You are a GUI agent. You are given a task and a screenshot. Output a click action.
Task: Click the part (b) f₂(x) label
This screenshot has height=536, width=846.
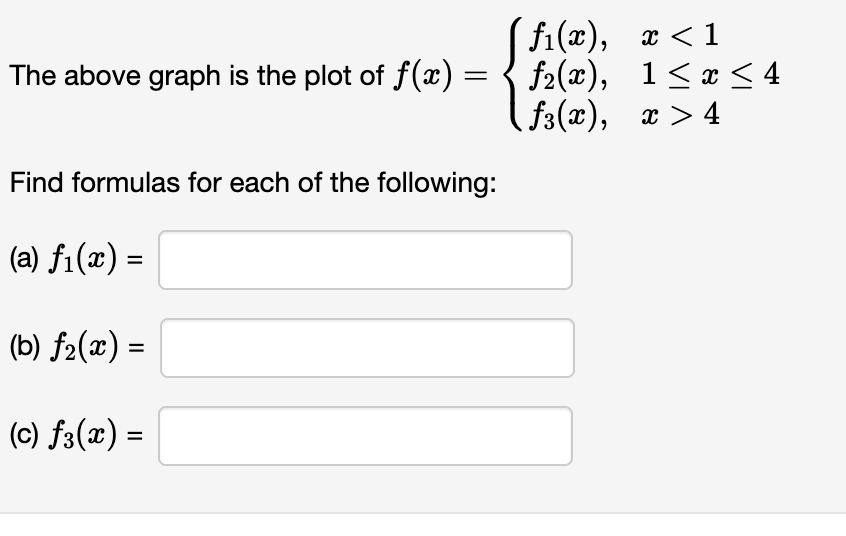64,347
